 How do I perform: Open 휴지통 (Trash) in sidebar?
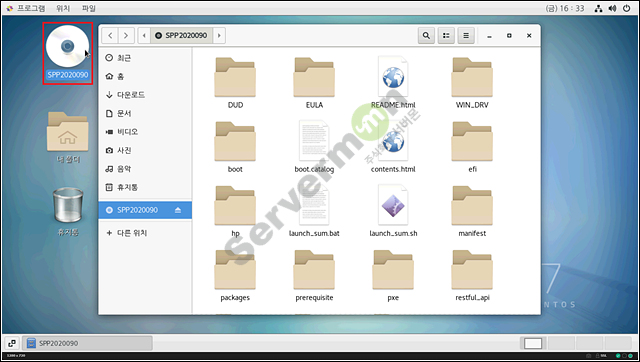[145, 187]
